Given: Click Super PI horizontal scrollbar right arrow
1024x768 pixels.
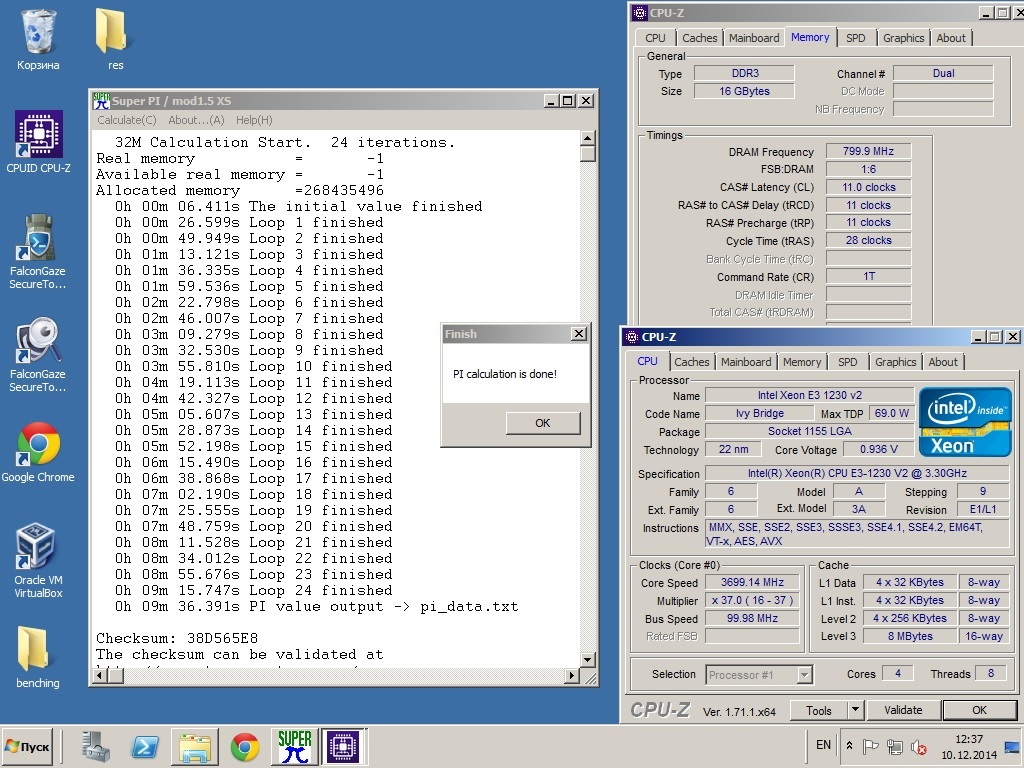Looking at the screenshot, I should click(x=572, y=675).
